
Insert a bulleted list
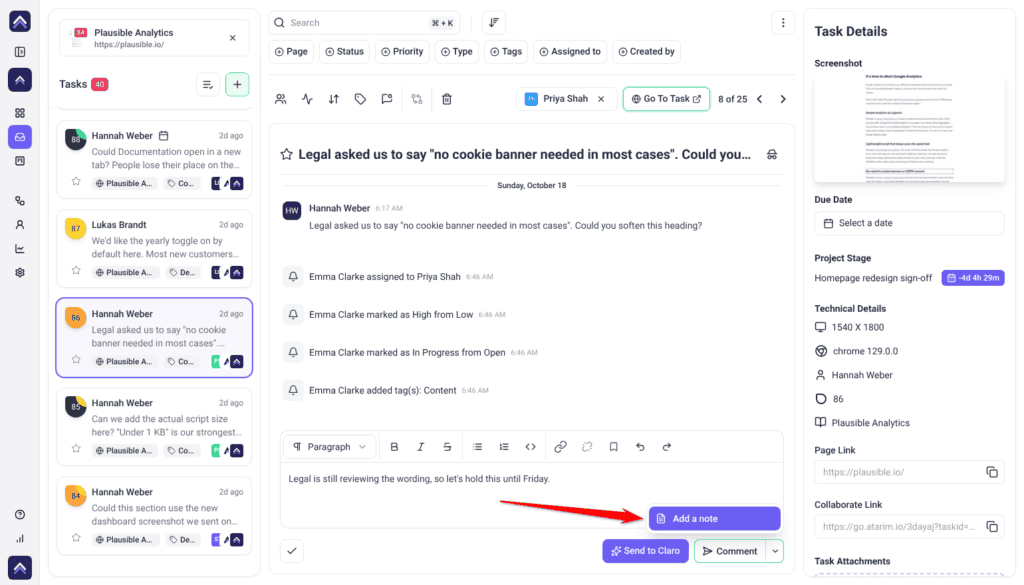(477, 447)
